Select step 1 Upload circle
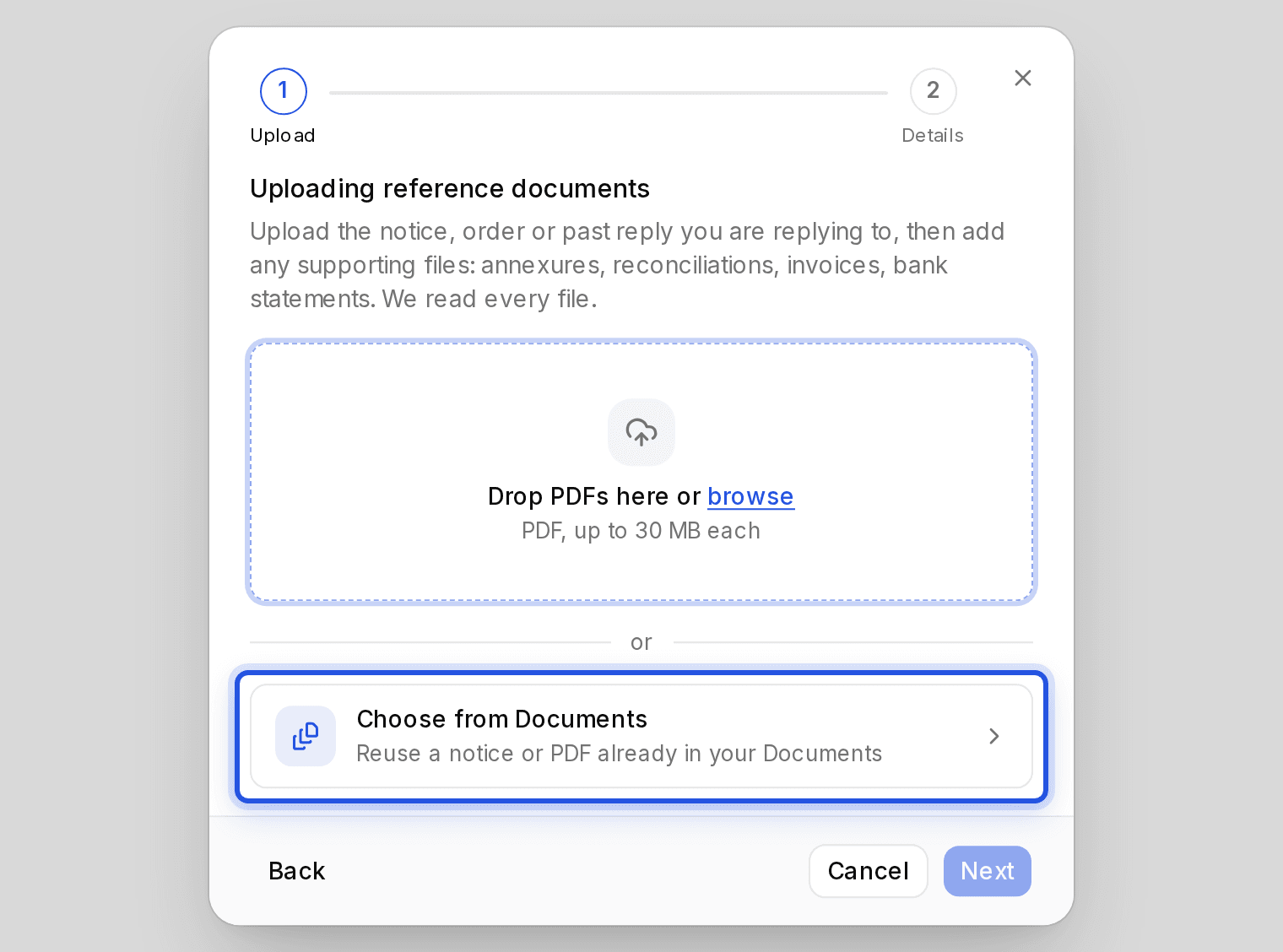This screenshot has height=952, width=1283. tap(284, 91)
